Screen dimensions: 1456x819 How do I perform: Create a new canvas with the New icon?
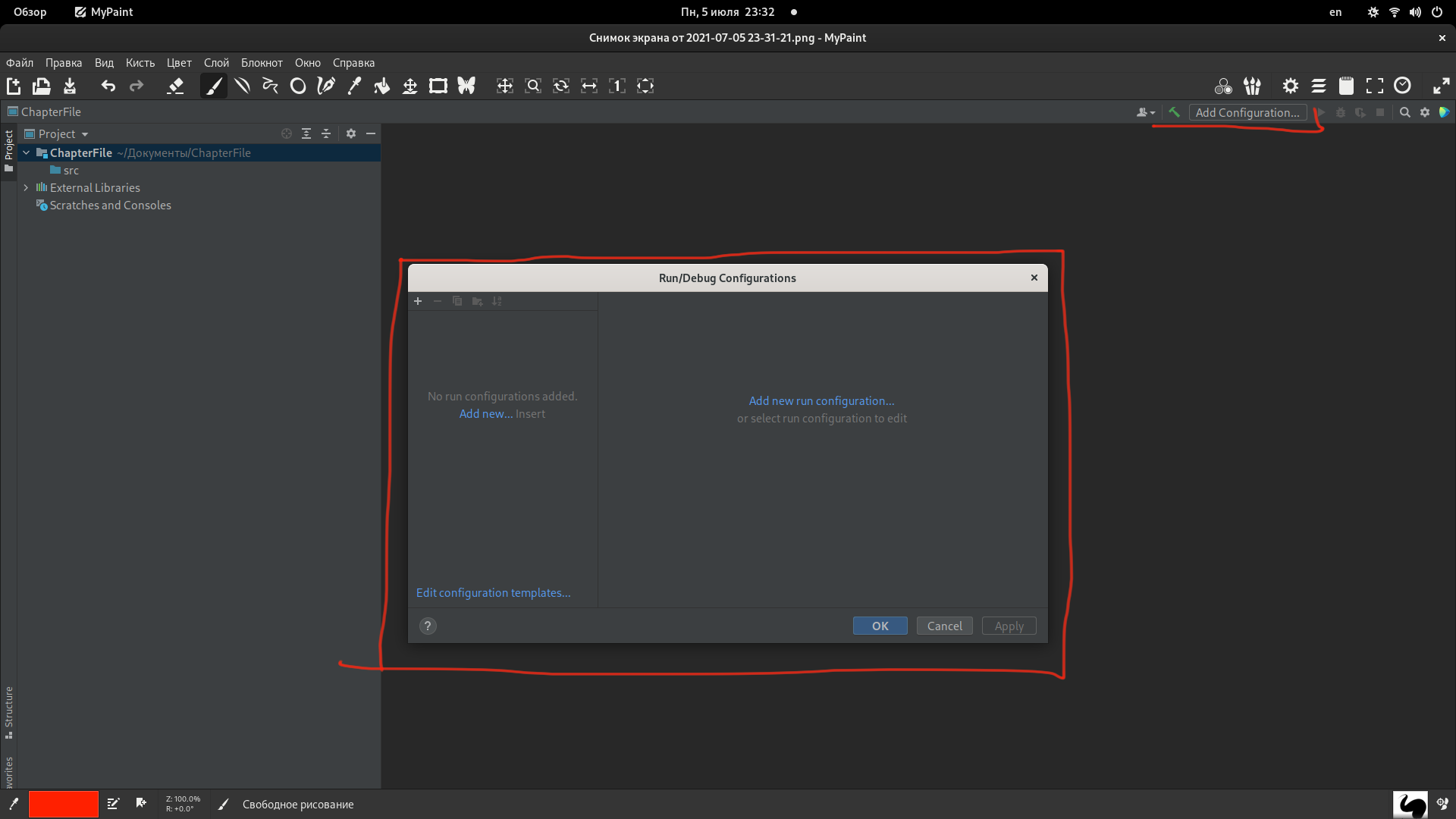14,86
